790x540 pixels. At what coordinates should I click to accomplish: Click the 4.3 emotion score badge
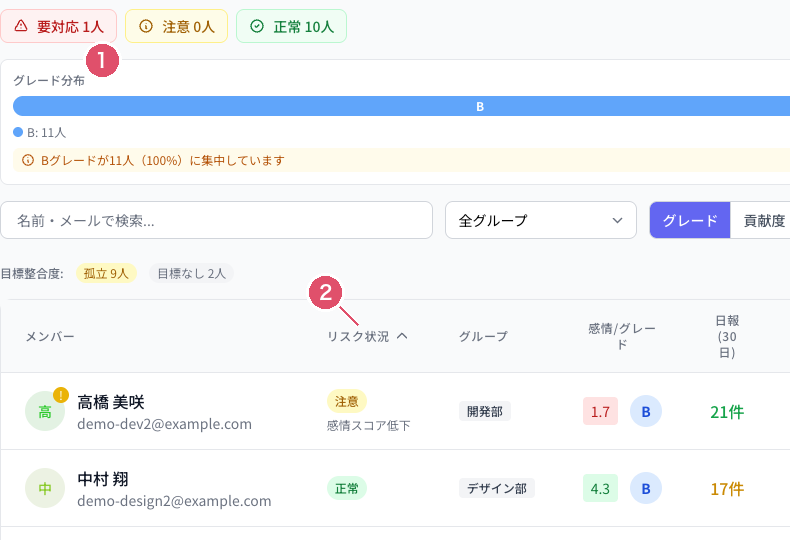[x=600, y=489]
